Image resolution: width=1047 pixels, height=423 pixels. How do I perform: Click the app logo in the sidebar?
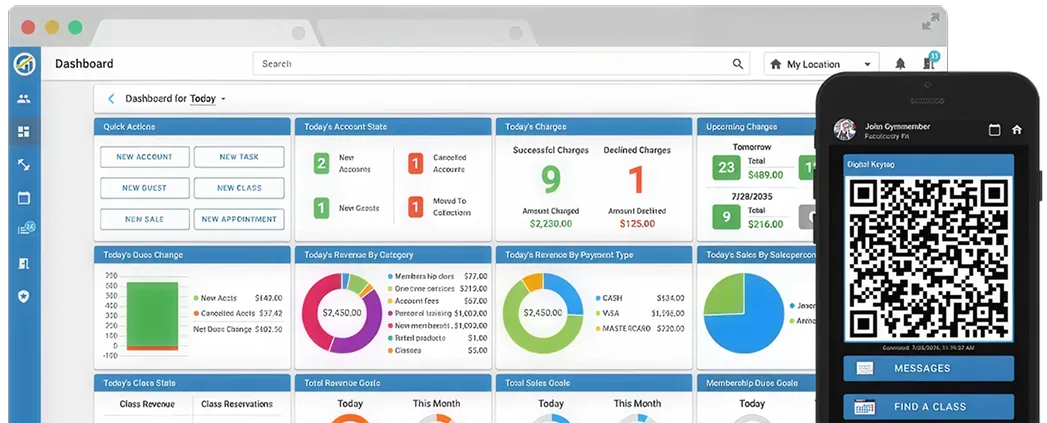(24, 64)
